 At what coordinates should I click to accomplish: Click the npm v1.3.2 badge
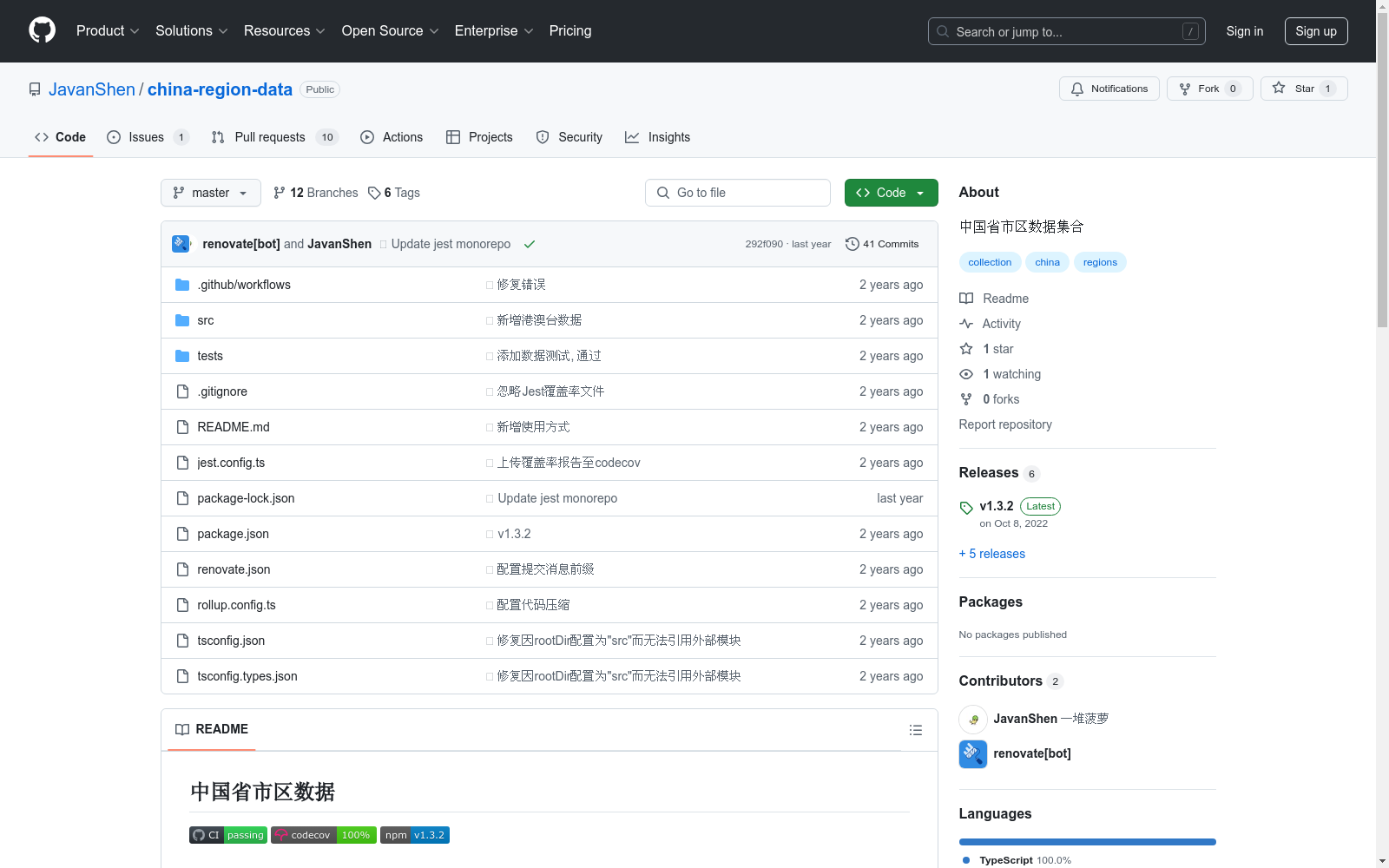[414, 835]
